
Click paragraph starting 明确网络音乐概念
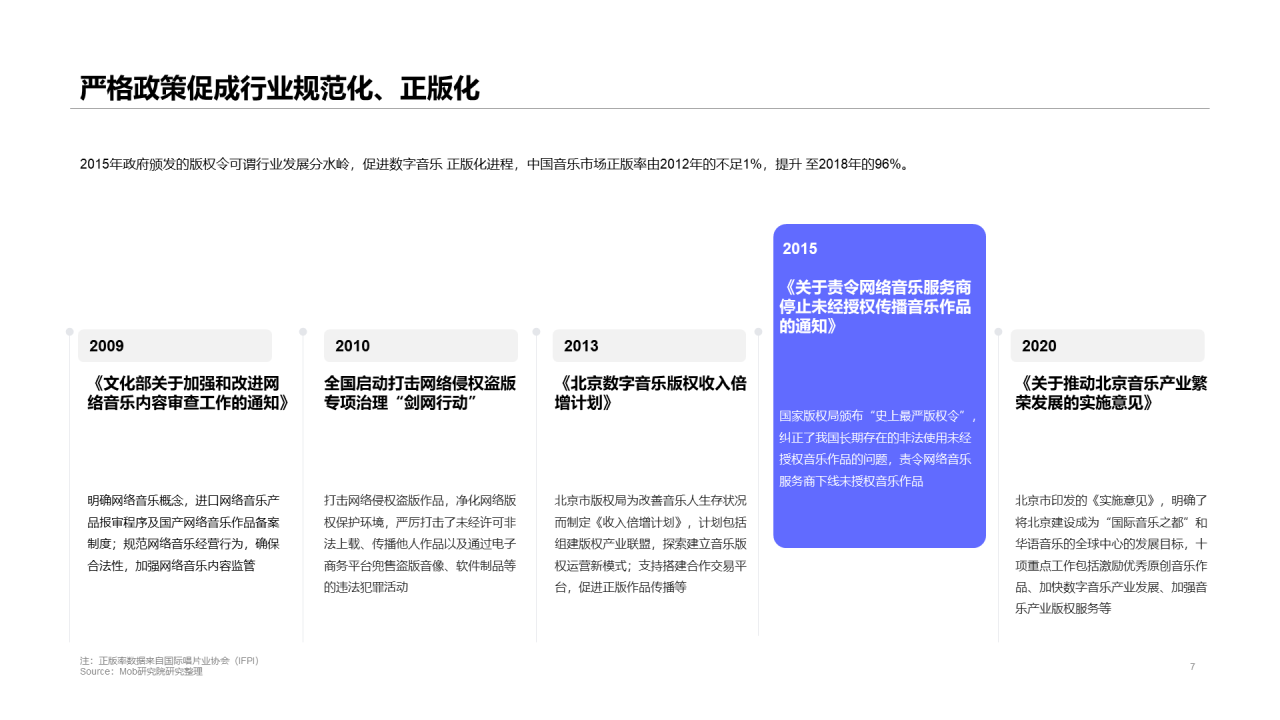184,532
